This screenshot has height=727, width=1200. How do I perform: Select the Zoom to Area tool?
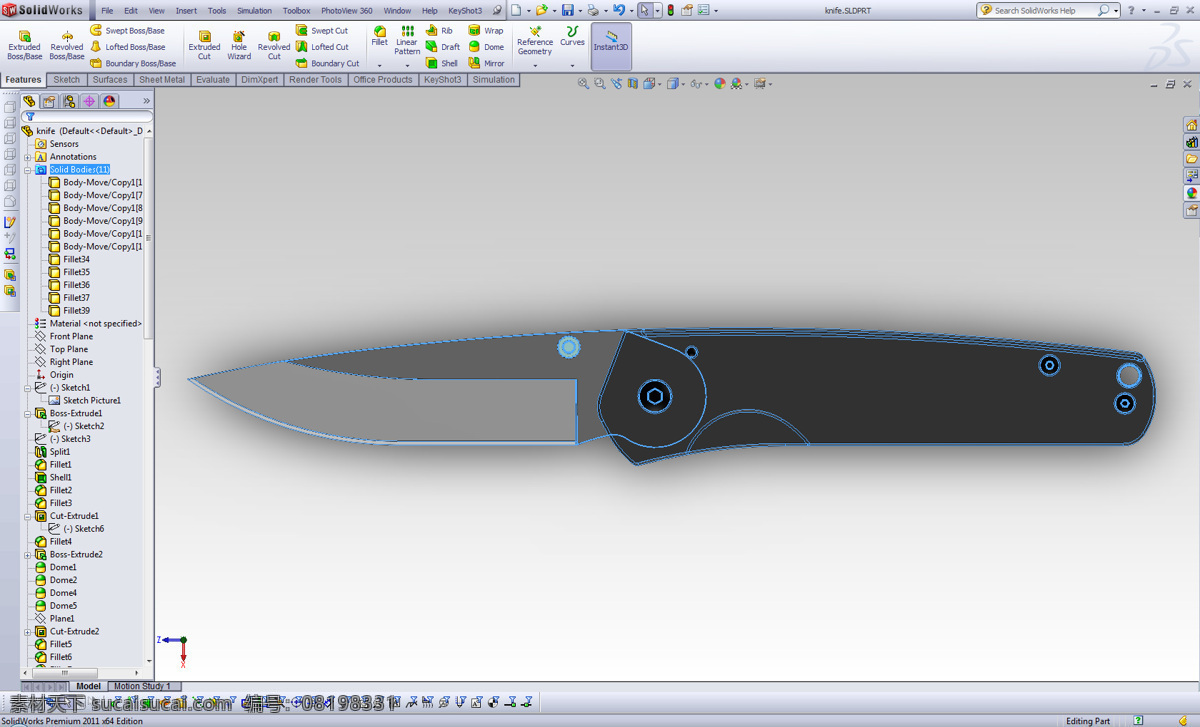point(600,84)
